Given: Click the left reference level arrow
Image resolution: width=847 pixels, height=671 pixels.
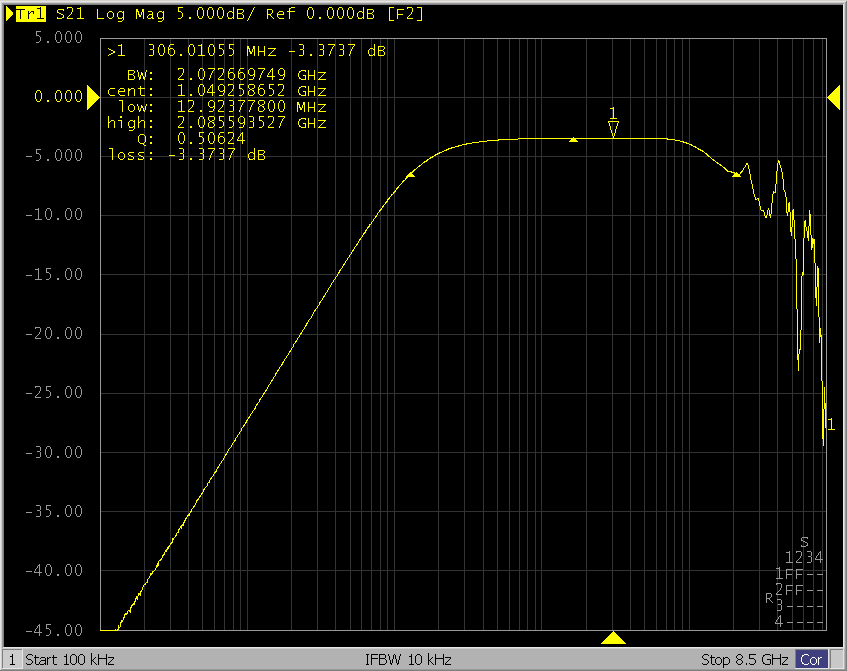Looking at the screenshot, I should (93, 96).
